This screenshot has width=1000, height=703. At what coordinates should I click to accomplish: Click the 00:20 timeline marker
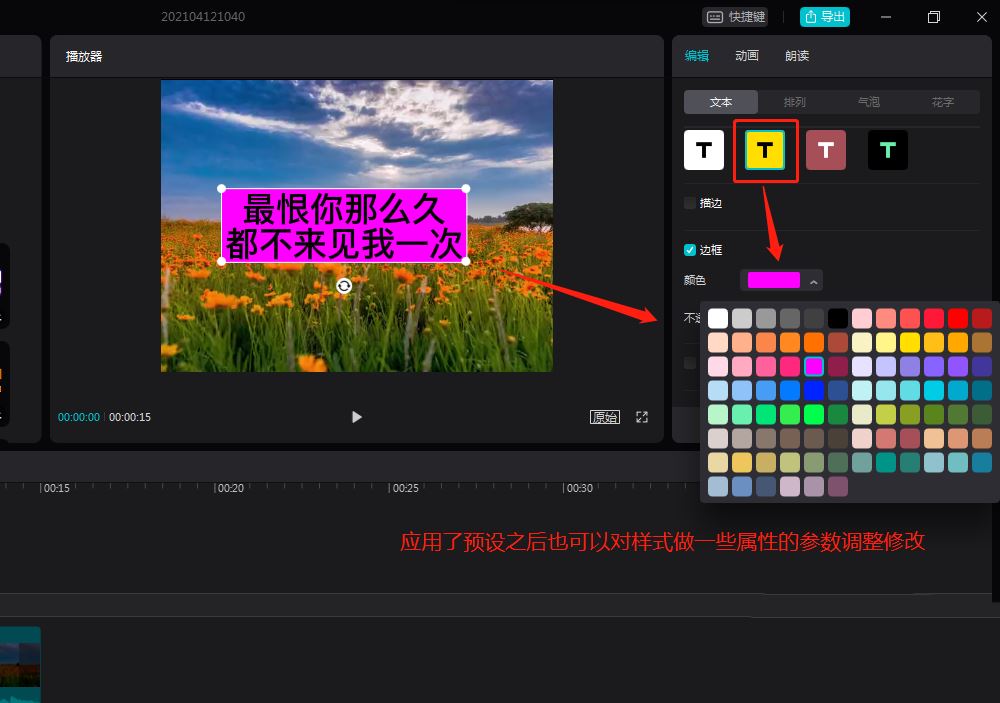[230, 488]
